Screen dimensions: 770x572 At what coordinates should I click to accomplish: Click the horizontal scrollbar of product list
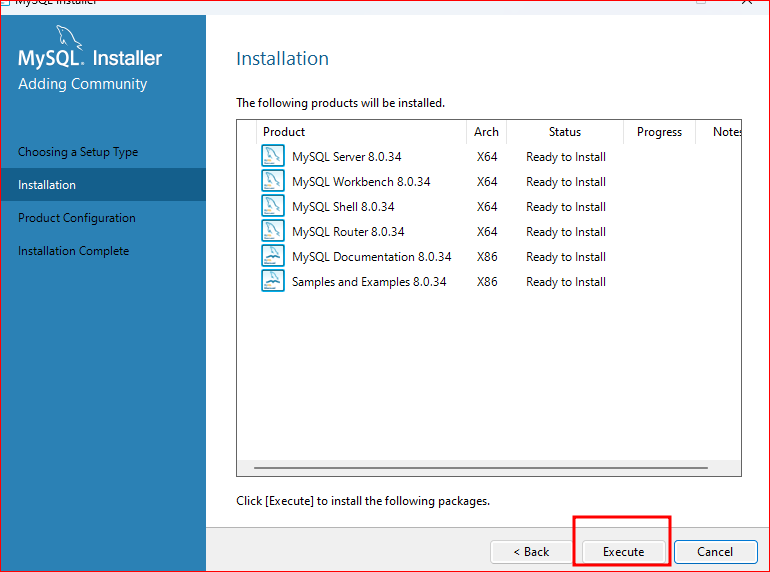481,468
